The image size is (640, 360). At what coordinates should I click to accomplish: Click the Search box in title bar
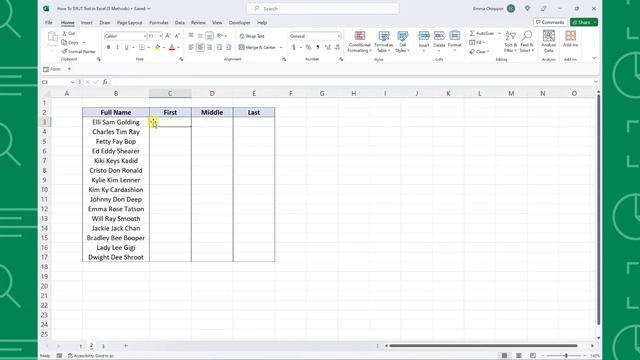click(x=322, y=9)
